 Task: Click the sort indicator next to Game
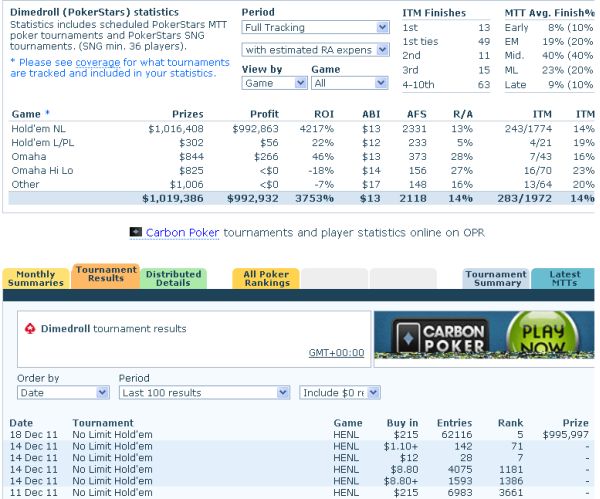[47, 113]
